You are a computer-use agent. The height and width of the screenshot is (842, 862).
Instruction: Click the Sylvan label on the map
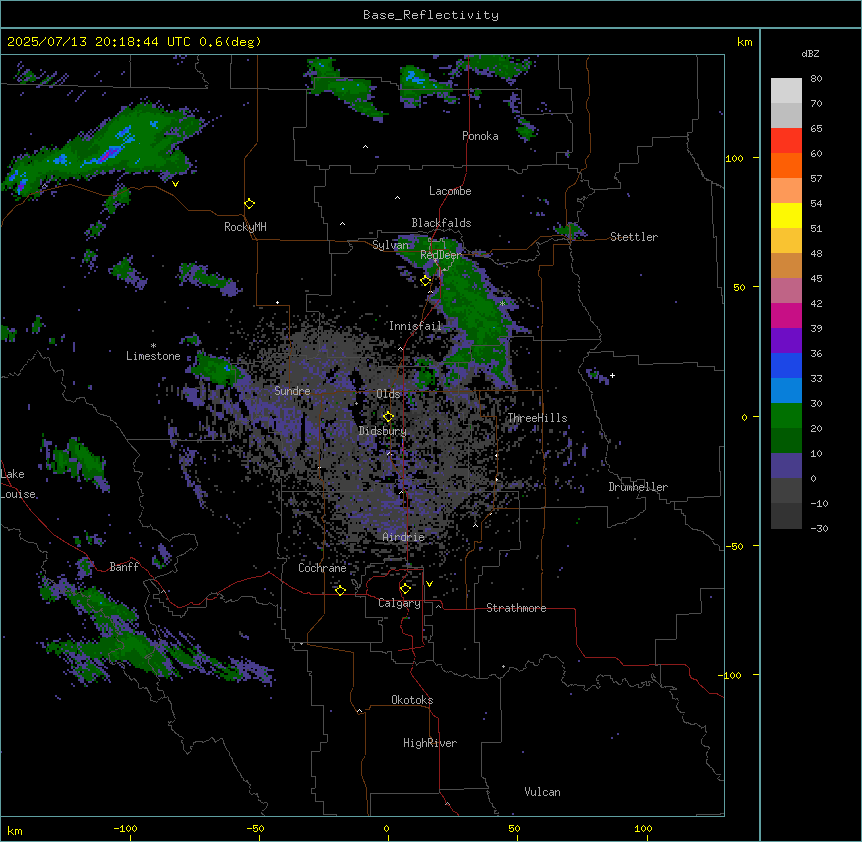pyautogui.click(x=390, y=245)
